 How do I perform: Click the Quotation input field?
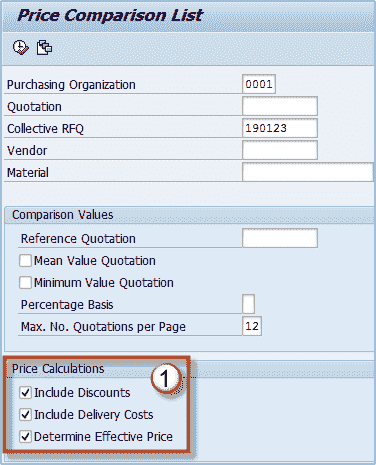[280, 106]
